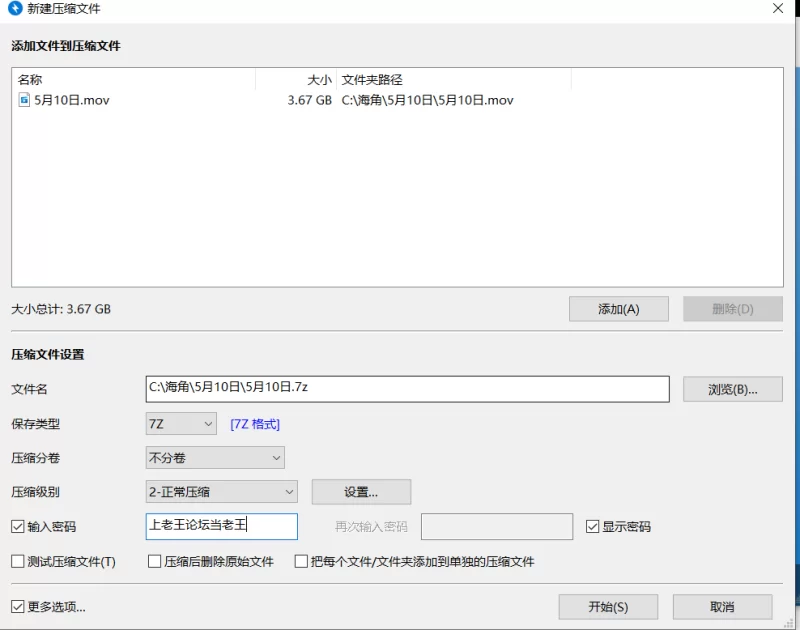Viewport: 800px width, 630px height.
Task: Click the 浏览(B)... button
Action: point(732,389)
